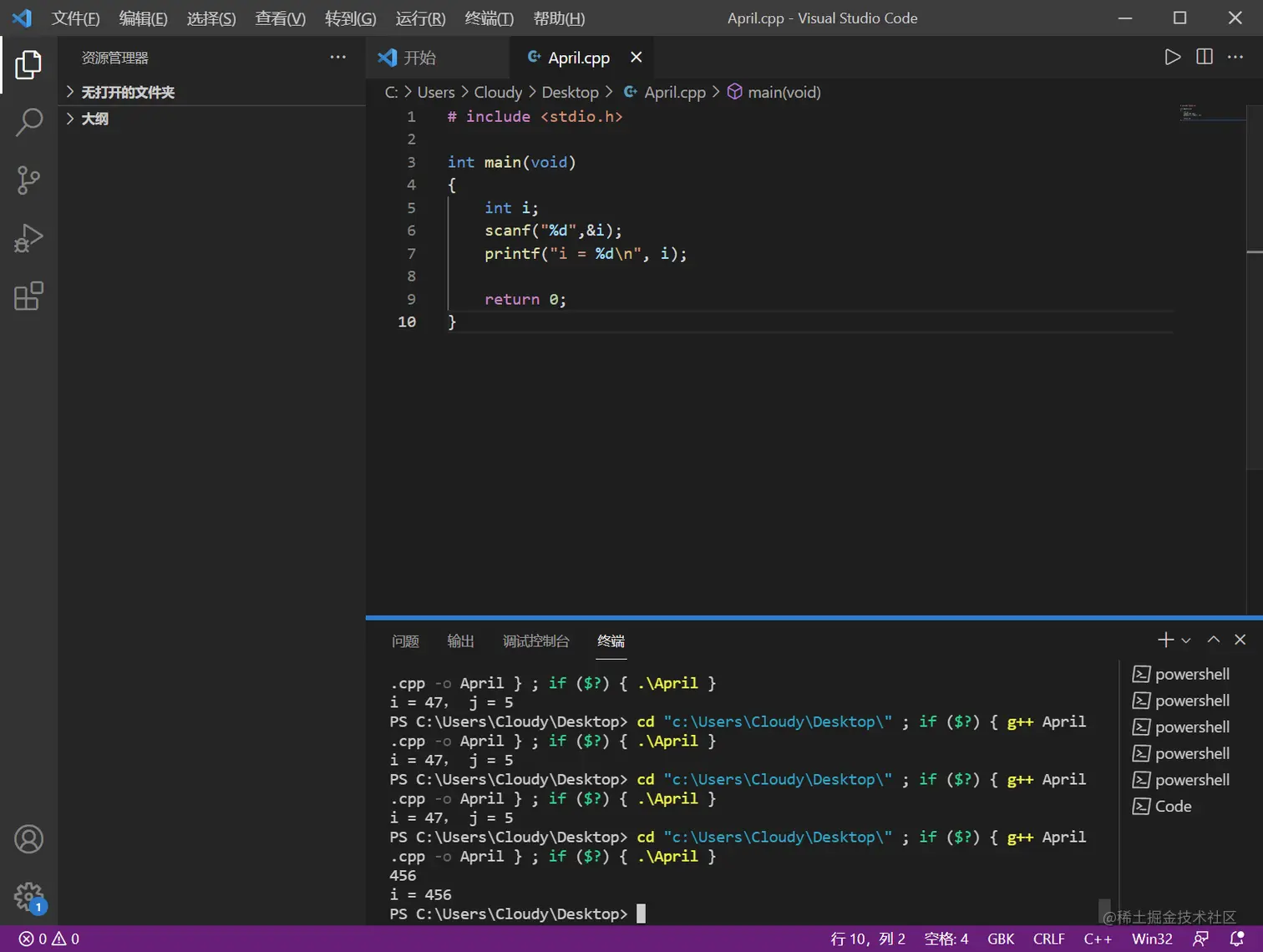This screenshot has height=952, width=1263.
Task: Open the 终端(T) menu
Action: [x=489, y=18]
